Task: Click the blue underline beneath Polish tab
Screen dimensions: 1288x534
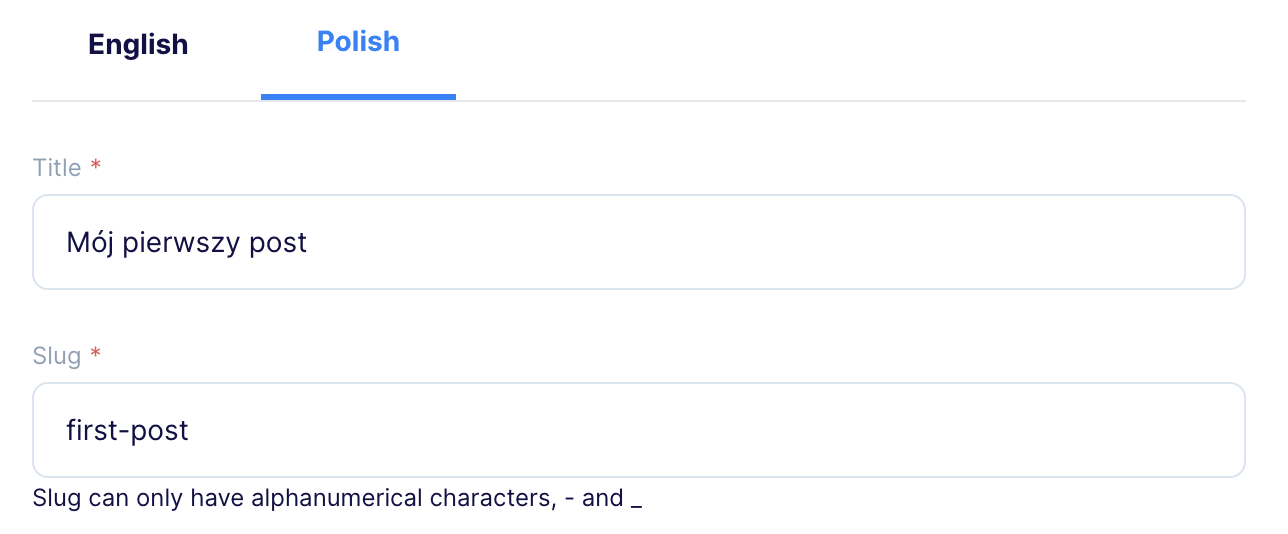Action: pyautogui.click(x=358, y=97)
